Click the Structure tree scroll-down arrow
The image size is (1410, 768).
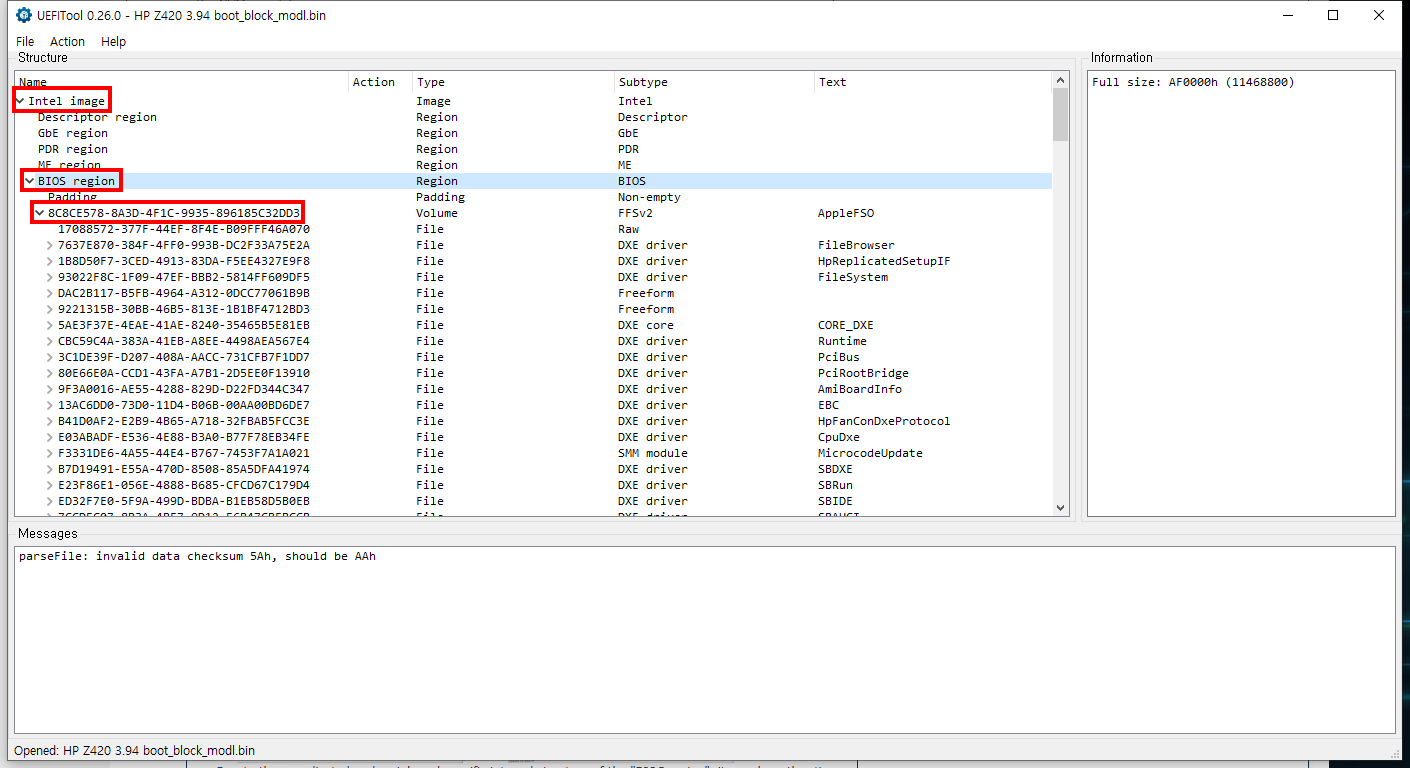click(1061, 508)
